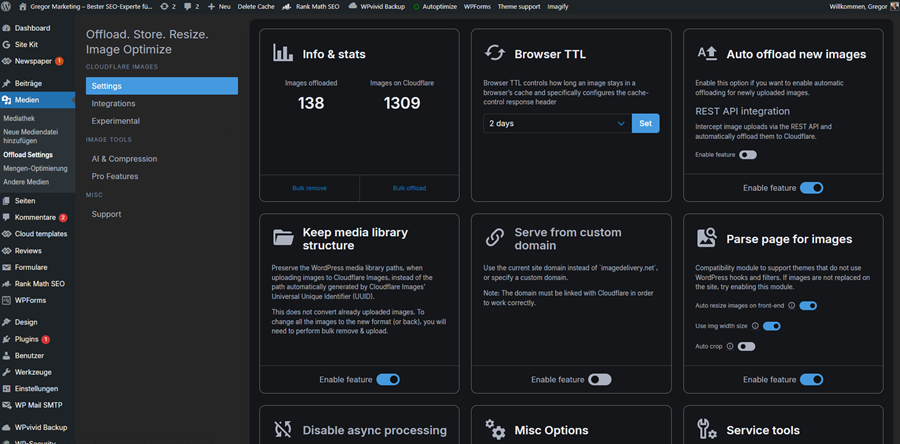Toggle Use img width size switch
The height and width of the screenshot is (444, 900).
pos(772,326)
